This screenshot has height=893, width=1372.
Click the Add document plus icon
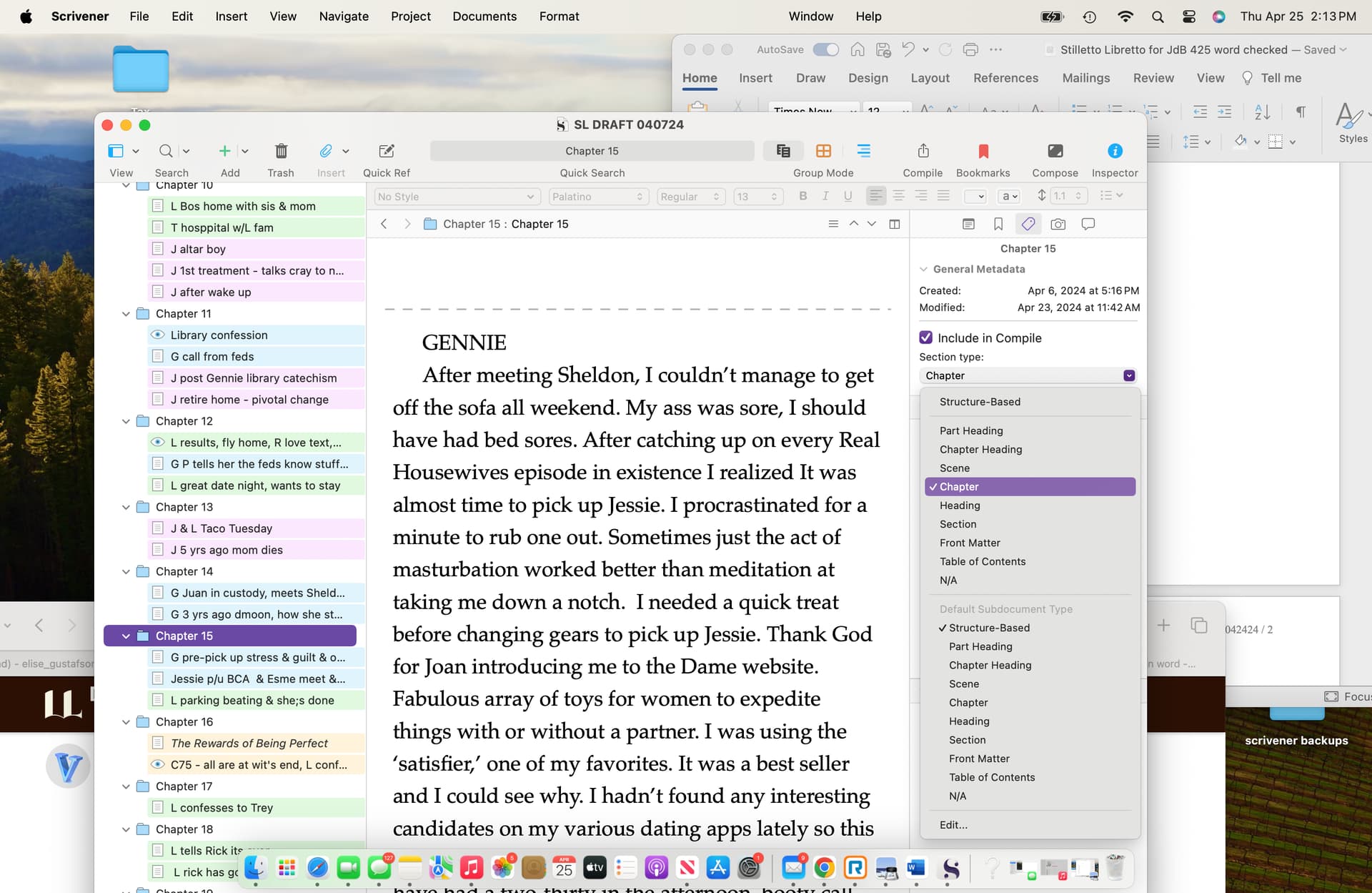click(224, 151)
